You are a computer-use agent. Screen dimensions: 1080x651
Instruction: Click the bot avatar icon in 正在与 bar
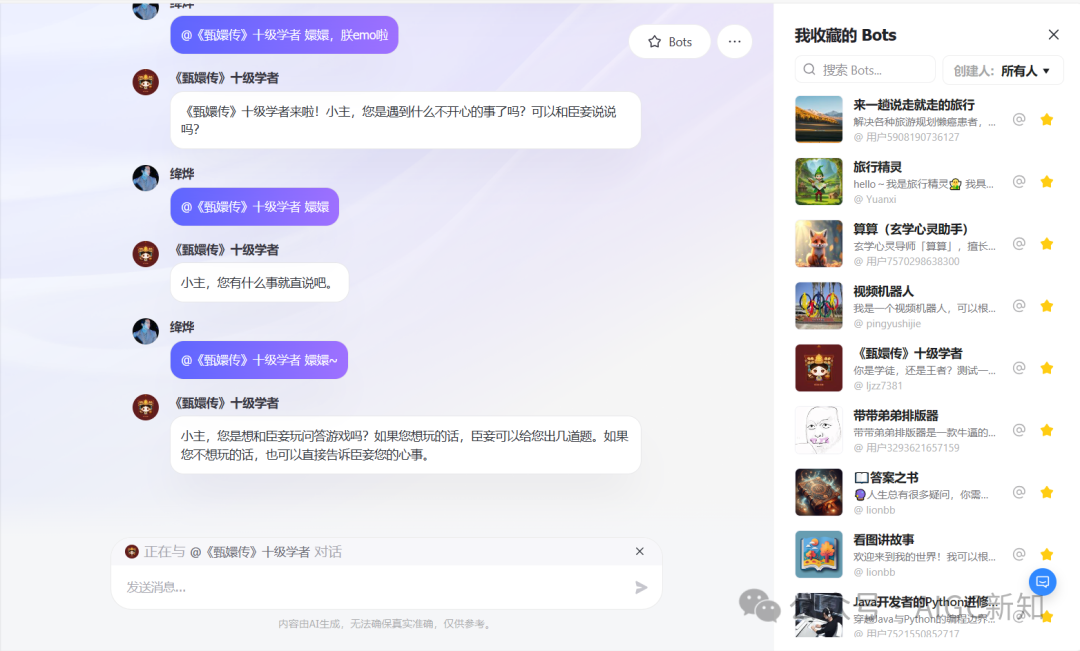pos(132,551)
